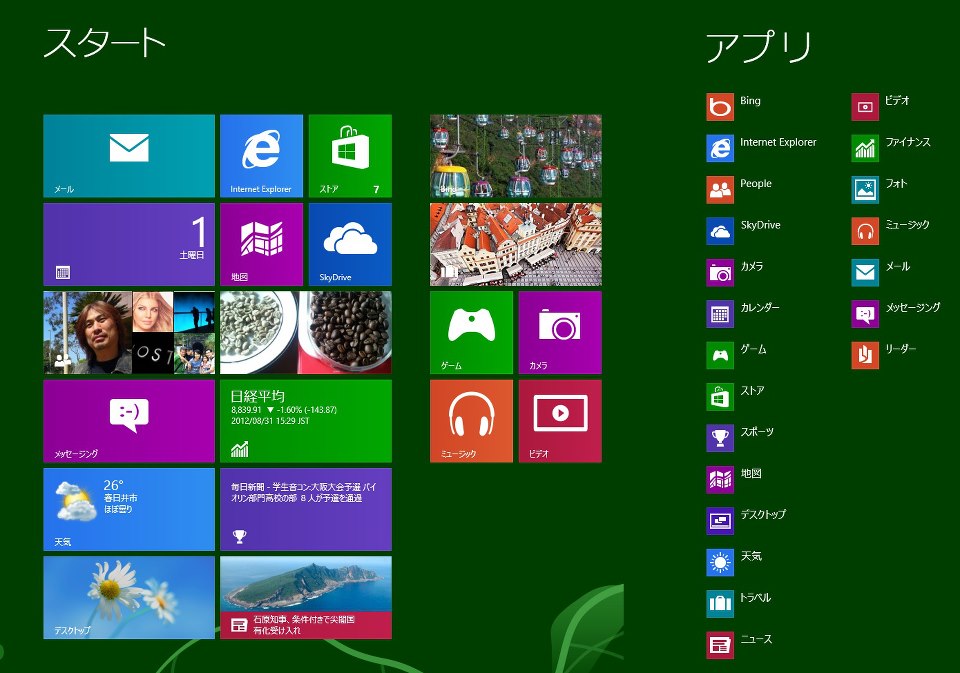
Task: Open the calendar tile showing 土曜日
Action: tap(129, 244)
